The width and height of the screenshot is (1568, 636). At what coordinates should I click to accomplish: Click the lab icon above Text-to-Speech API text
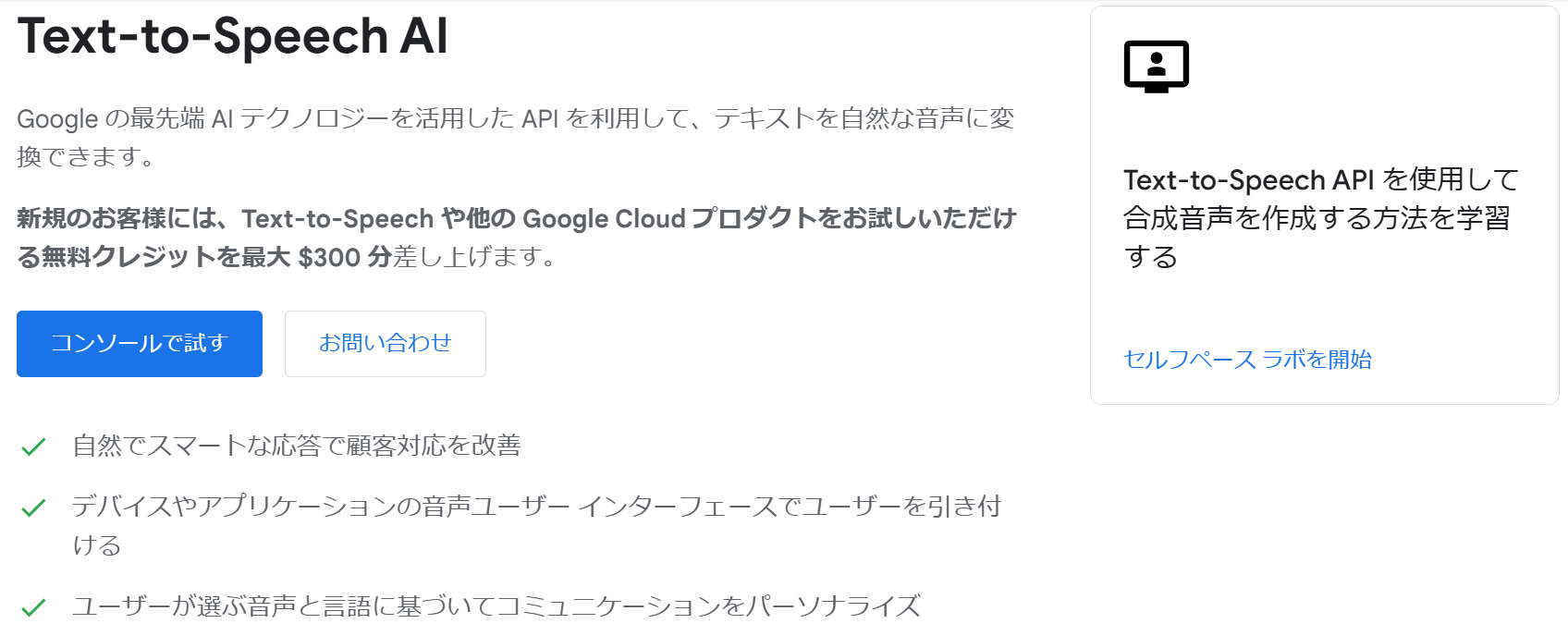click(1156, 67)
